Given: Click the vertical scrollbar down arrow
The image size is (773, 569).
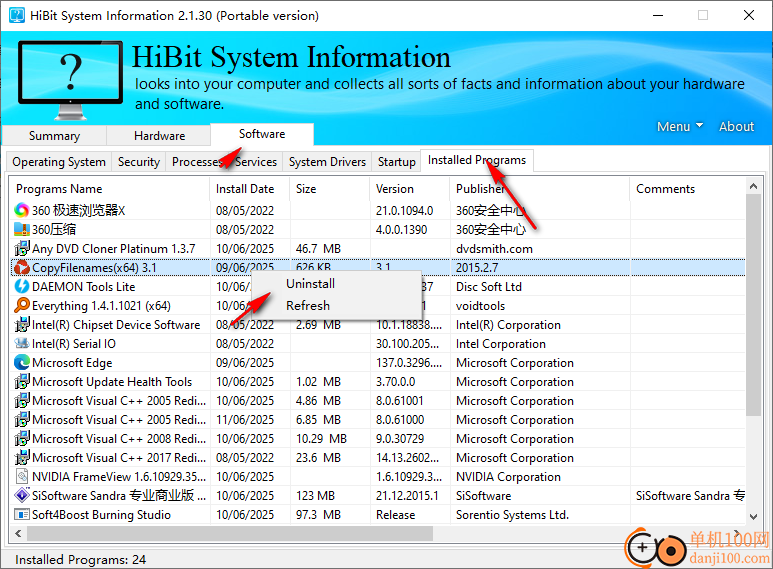Looking at the screenshot, I should pyautogui.click(x=753, y=517).
